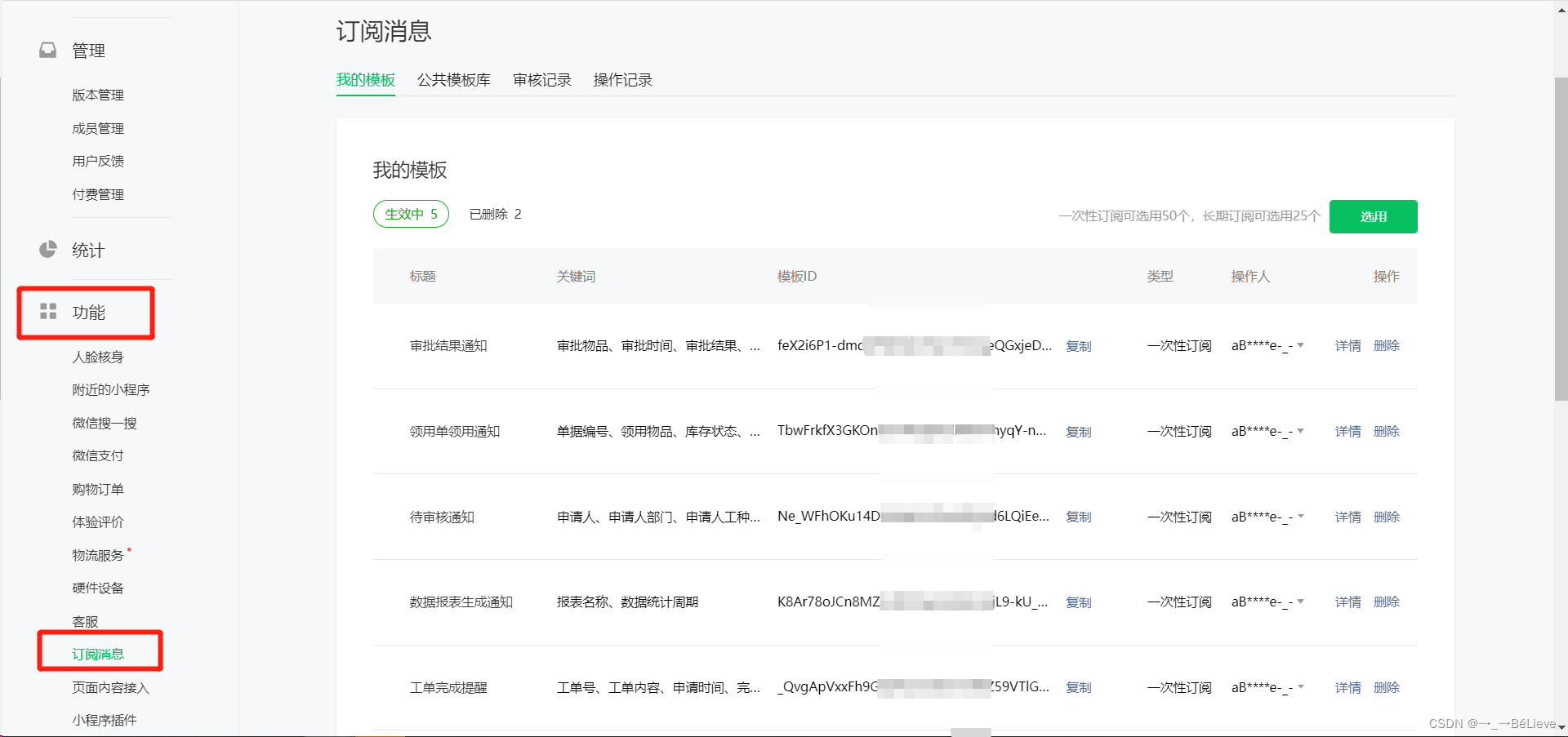Click keywords cell 报表名称、数据统计周期

[x=627, y=602]
